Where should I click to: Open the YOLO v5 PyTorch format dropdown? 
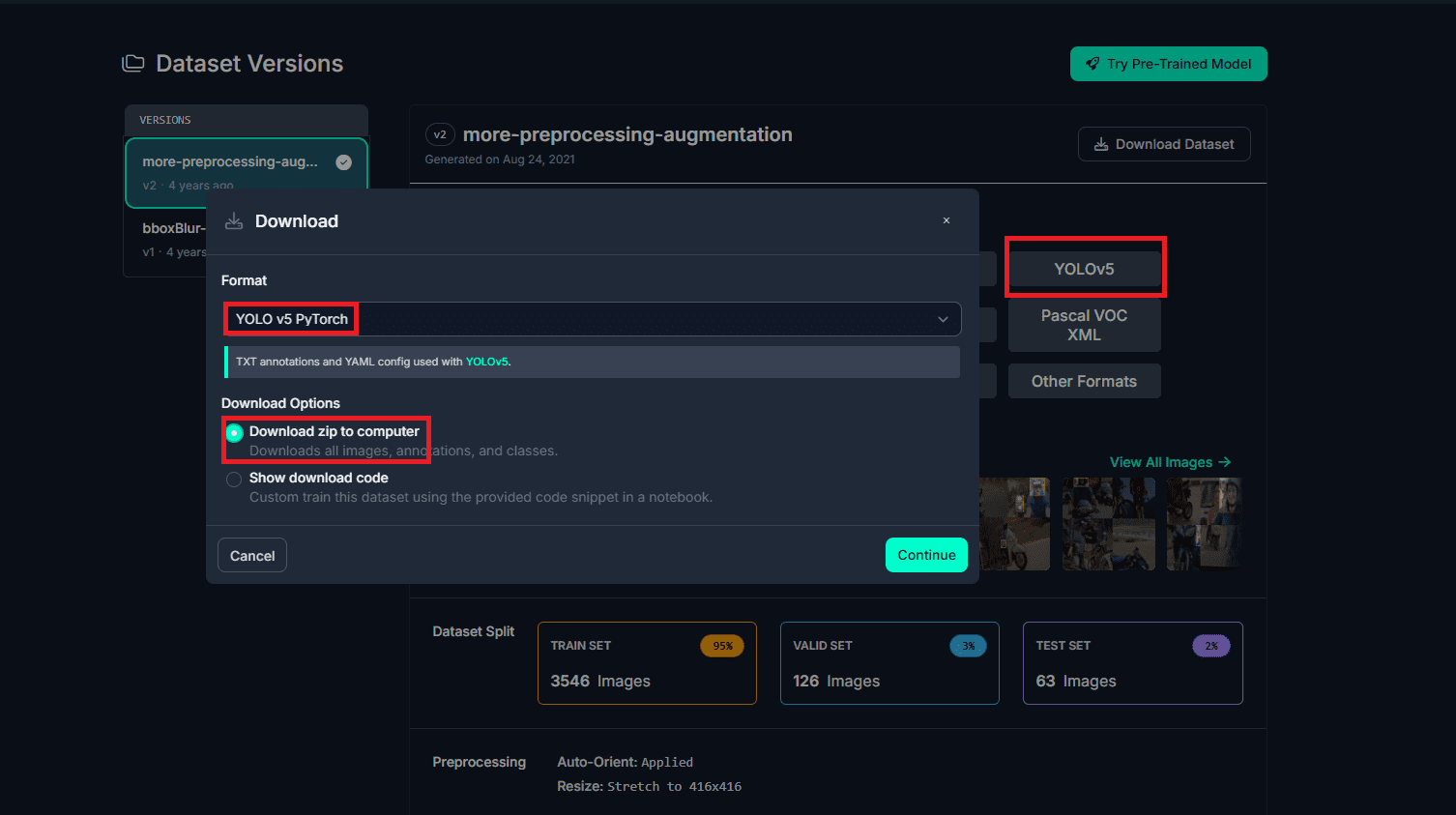tap(590, 319)
